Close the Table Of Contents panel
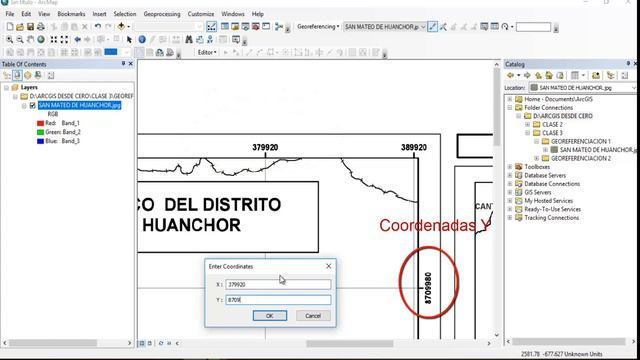The height and width of the screenshot is (360, 640). (131, 64)
